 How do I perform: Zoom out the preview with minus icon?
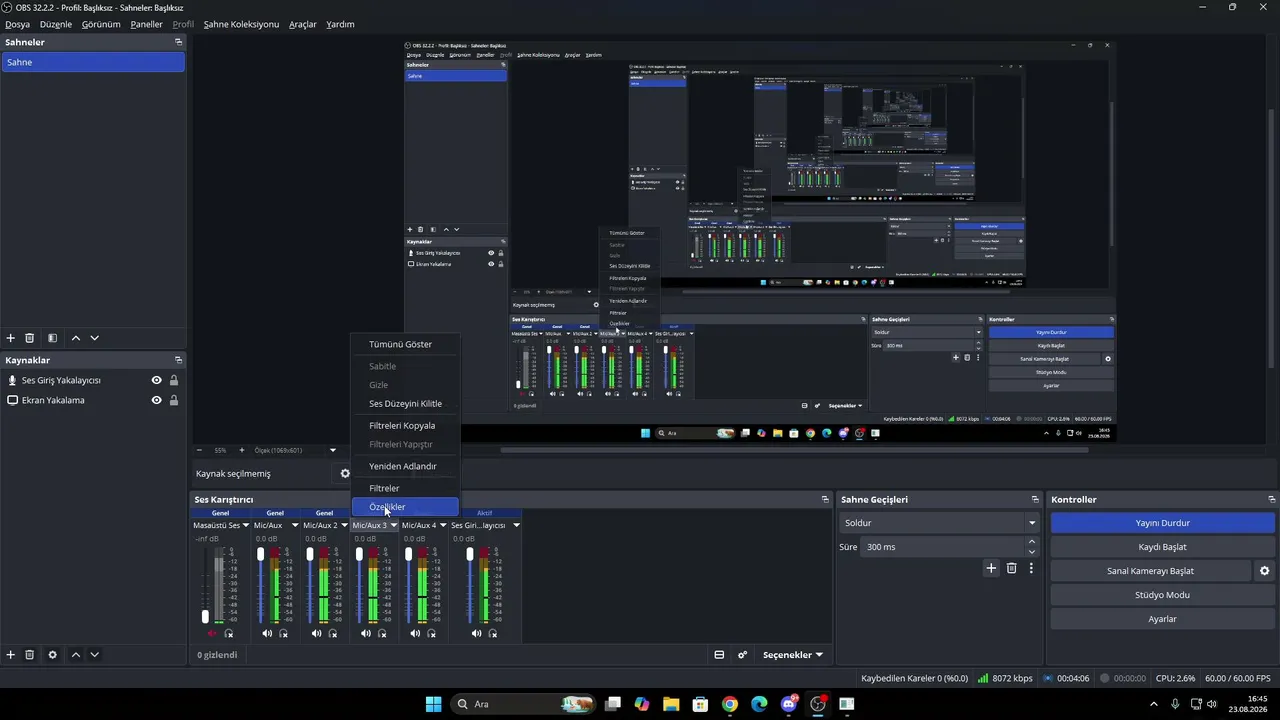pyautogui.click(x=199, y=450)
